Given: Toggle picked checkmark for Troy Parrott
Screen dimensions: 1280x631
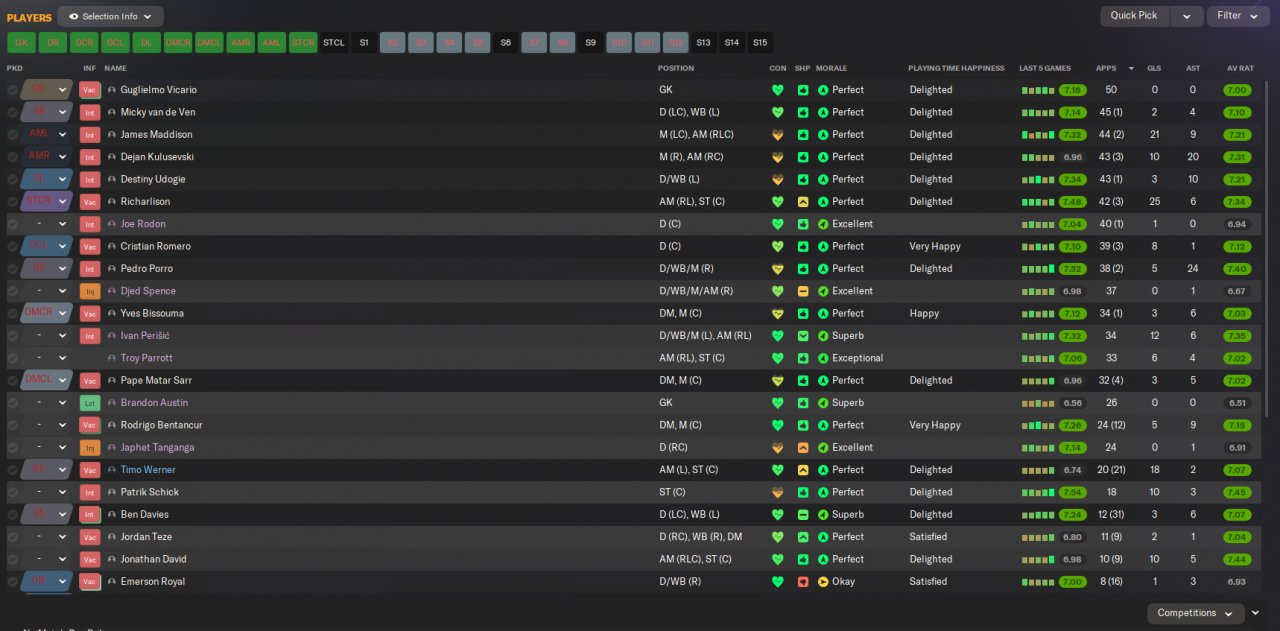Looking at the screenshot, I should 12,358.
